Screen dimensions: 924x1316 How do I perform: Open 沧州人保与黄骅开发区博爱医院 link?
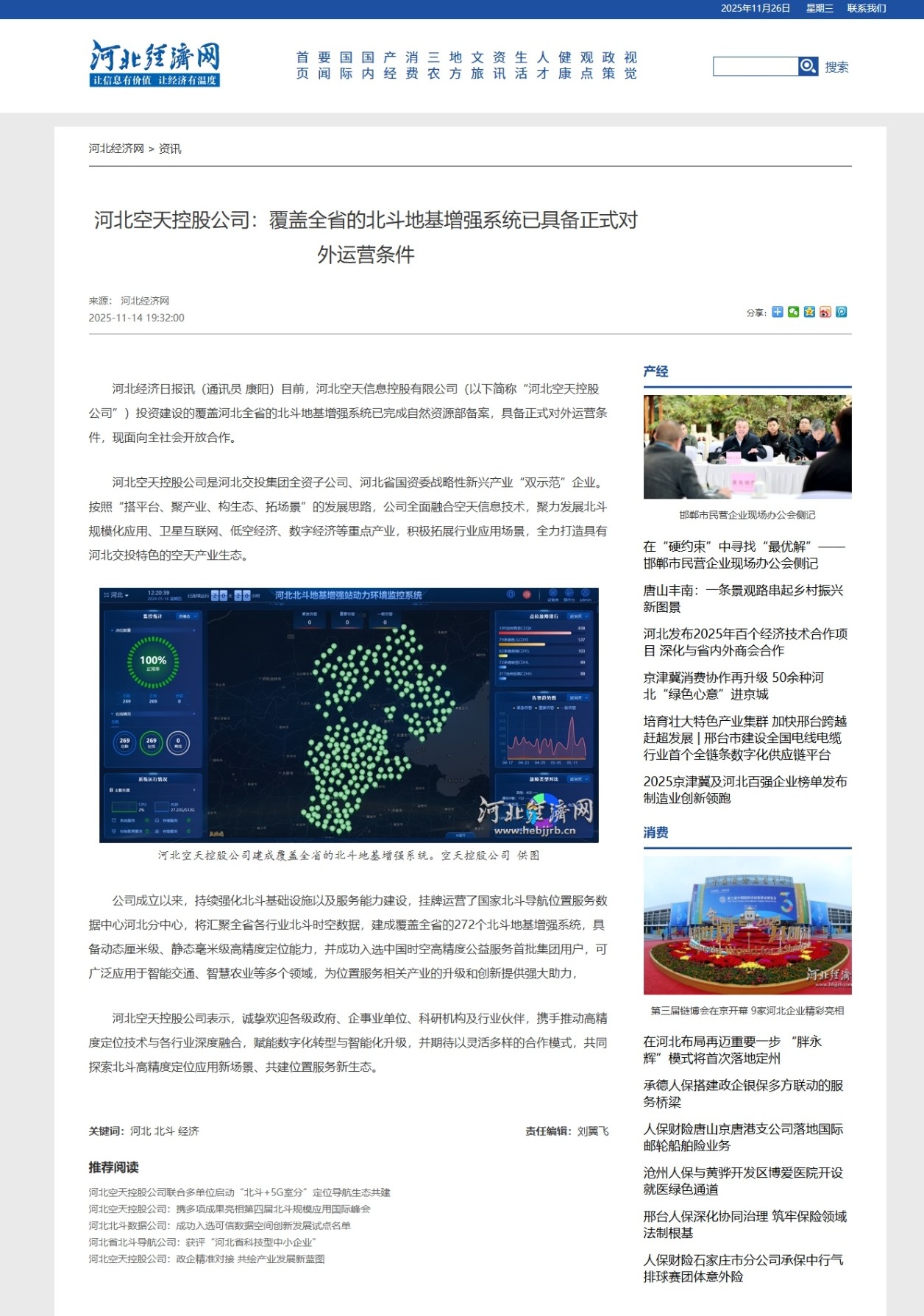coord(743,1181)
